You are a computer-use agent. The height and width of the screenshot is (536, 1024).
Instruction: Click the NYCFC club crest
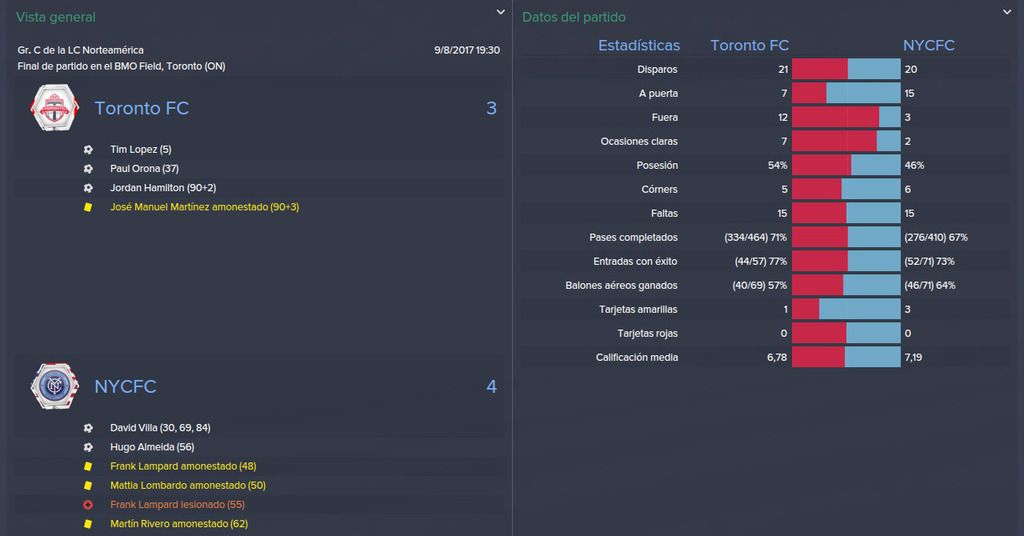tap(55, 386)
